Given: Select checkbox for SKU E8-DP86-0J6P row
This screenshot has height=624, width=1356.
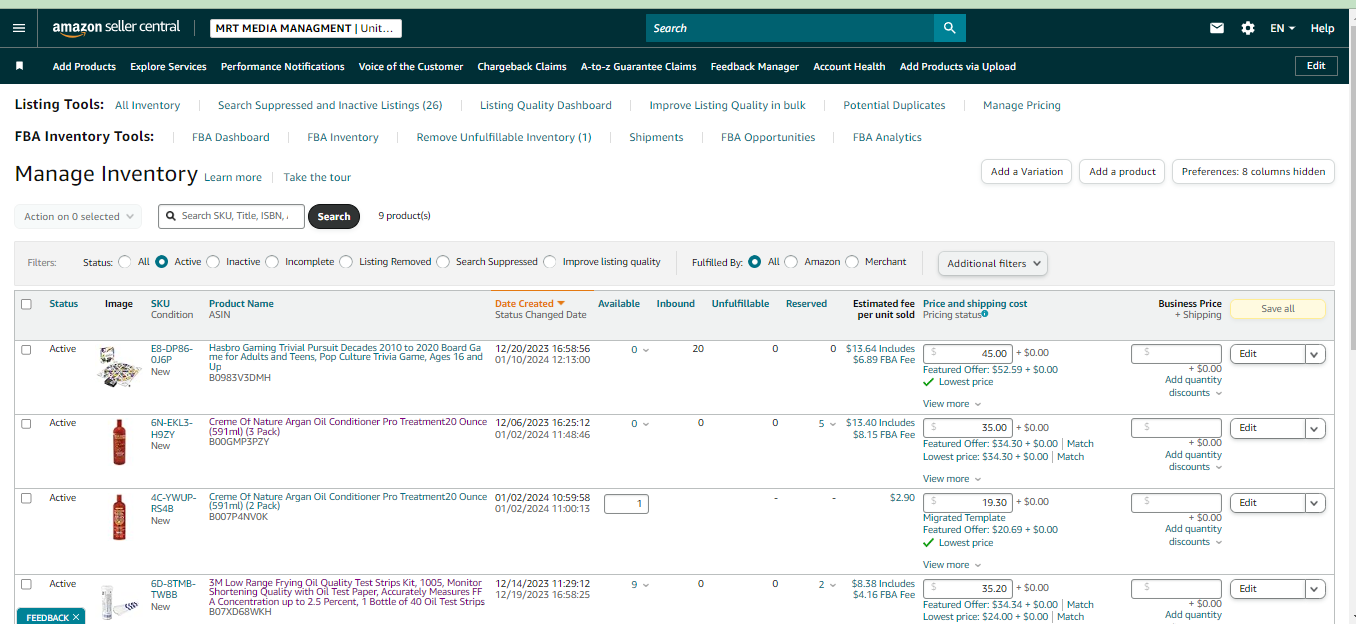Looking at the screenshot, I should point(26,349).
